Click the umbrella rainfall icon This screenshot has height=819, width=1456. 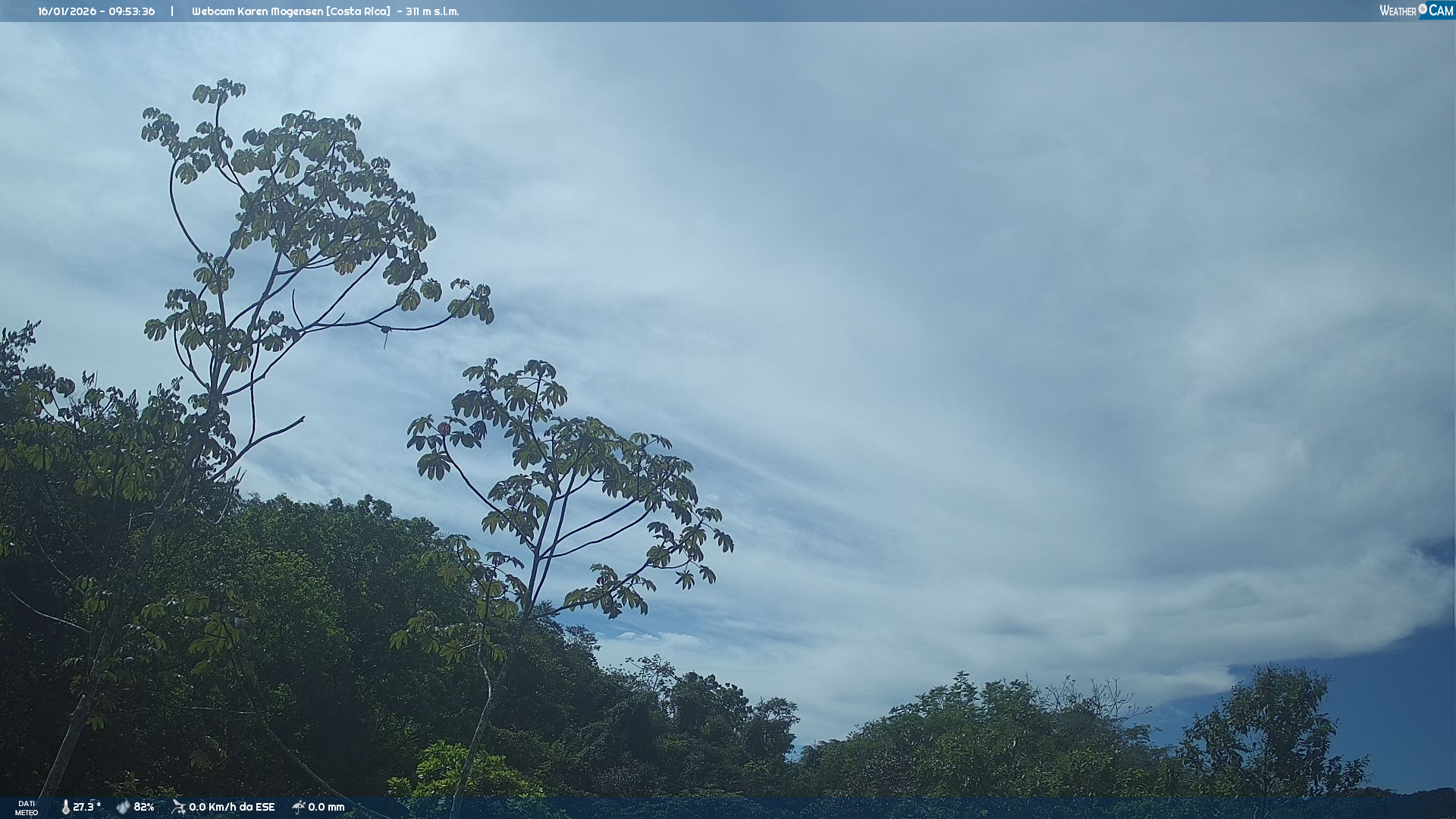pyautogui.click(x=299, y=807)
